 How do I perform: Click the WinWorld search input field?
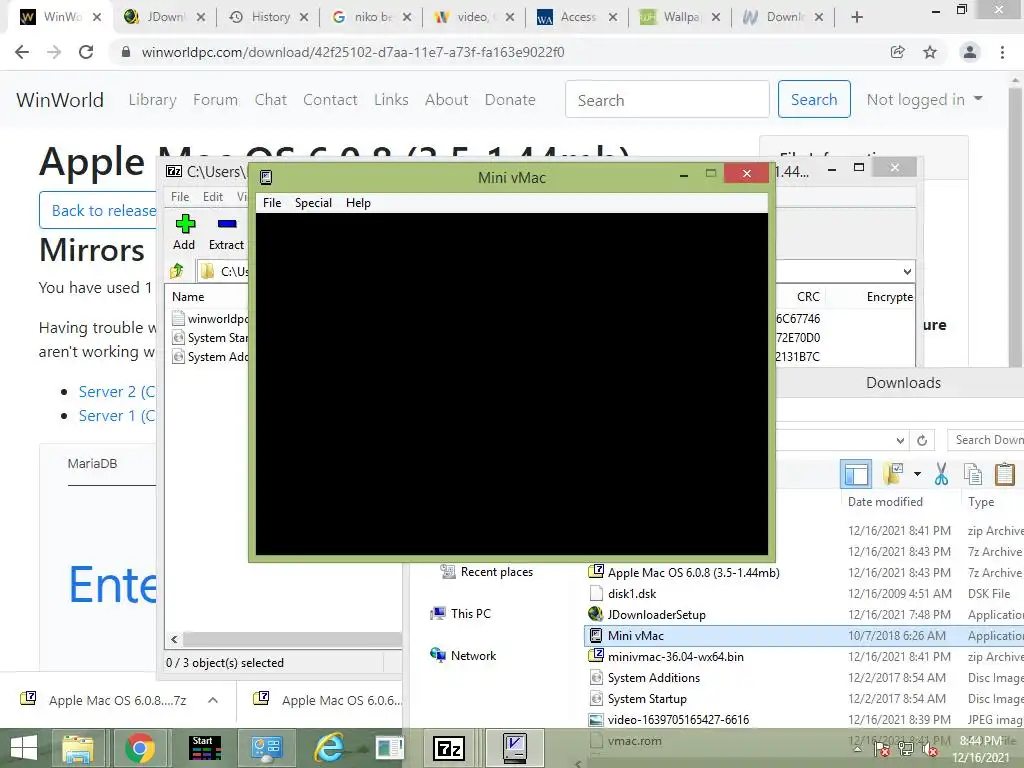point(667,99)
